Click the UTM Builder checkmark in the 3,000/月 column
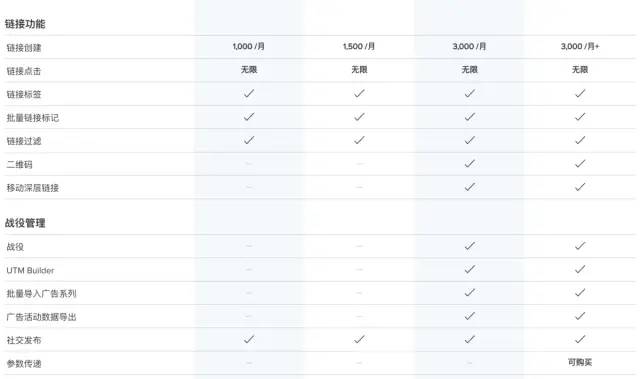640x379 pixels. pos(469,269)
